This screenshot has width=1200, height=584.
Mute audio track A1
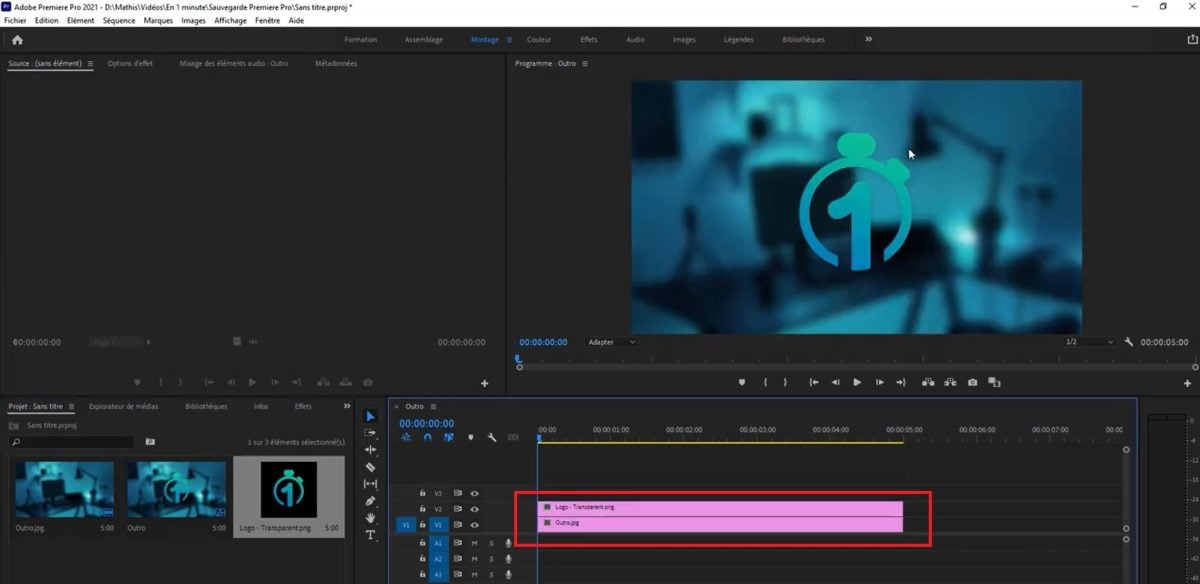pyautogui.click(x=475, y=543)
